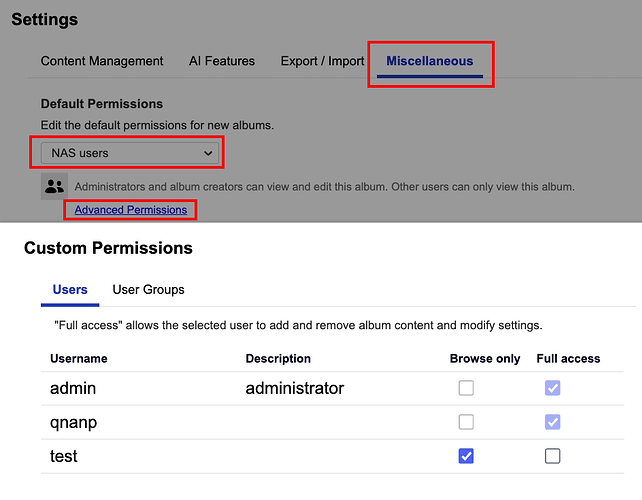This screenshot has height=500, width=642.
Task: Select the Miscellaneous tab
Action: click(430, 61)
